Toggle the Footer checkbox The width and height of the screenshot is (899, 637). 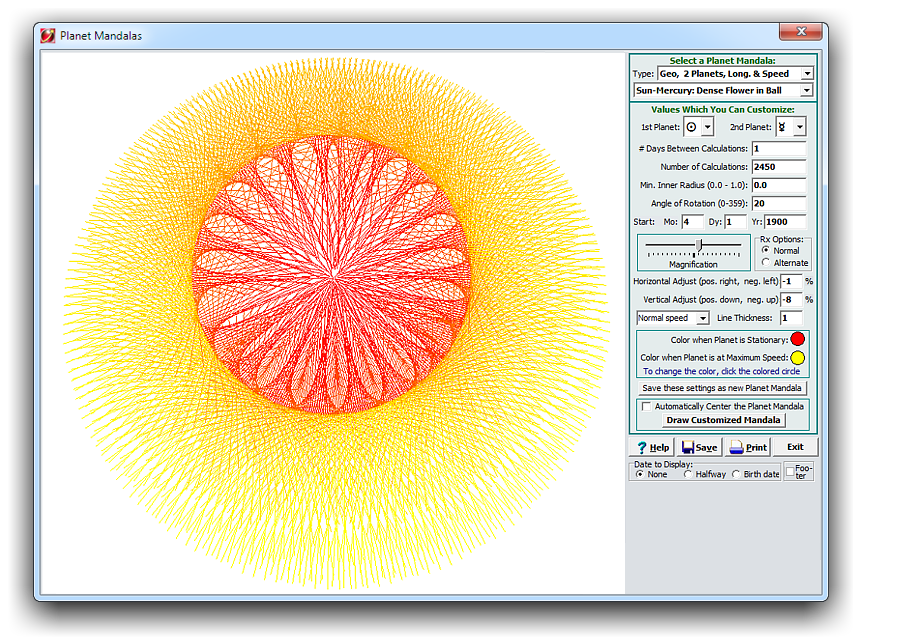pos(790,470)
